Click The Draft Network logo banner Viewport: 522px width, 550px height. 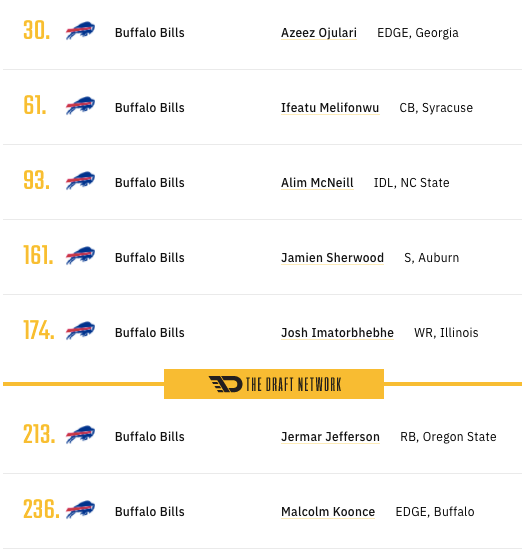coord(274,384)
